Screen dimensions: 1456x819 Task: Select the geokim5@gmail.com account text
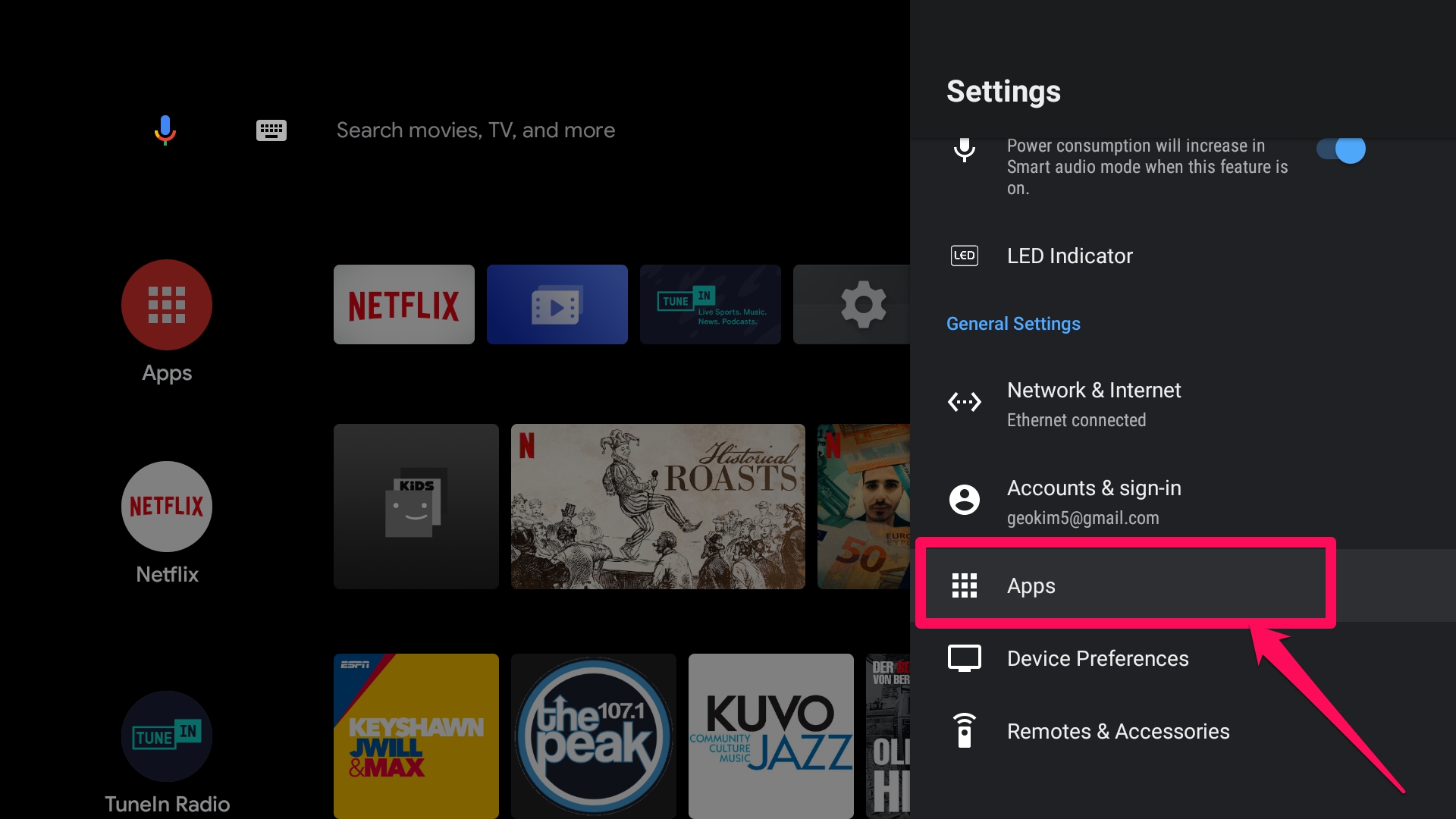click(x=1083, y=518)
